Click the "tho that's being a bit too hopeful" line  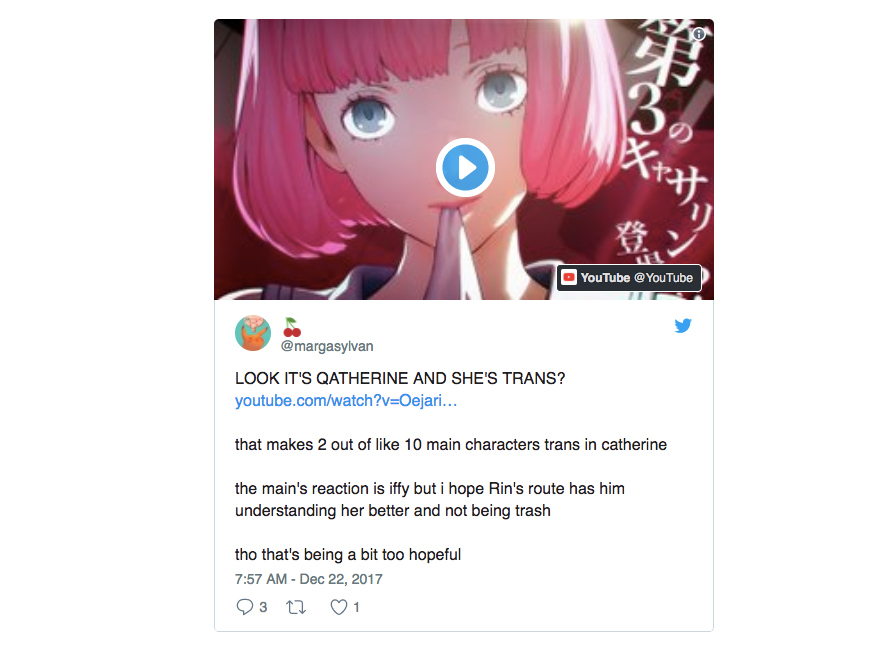(x=347, y=555)
